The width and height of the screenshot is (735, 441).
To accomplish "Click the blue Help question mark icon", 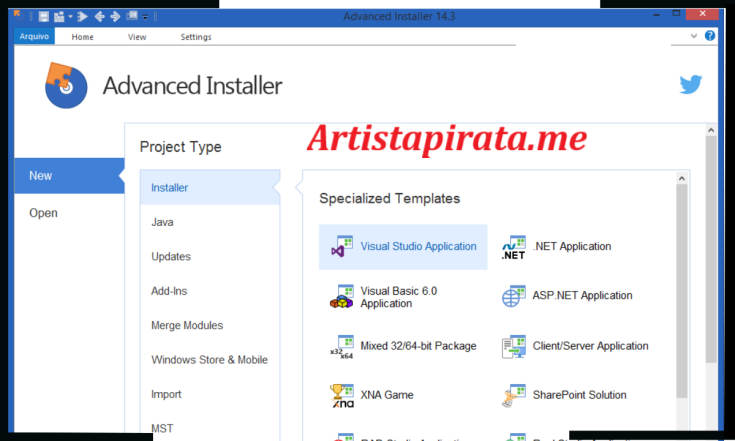I will pyautogui.click(x=710, y=36).
